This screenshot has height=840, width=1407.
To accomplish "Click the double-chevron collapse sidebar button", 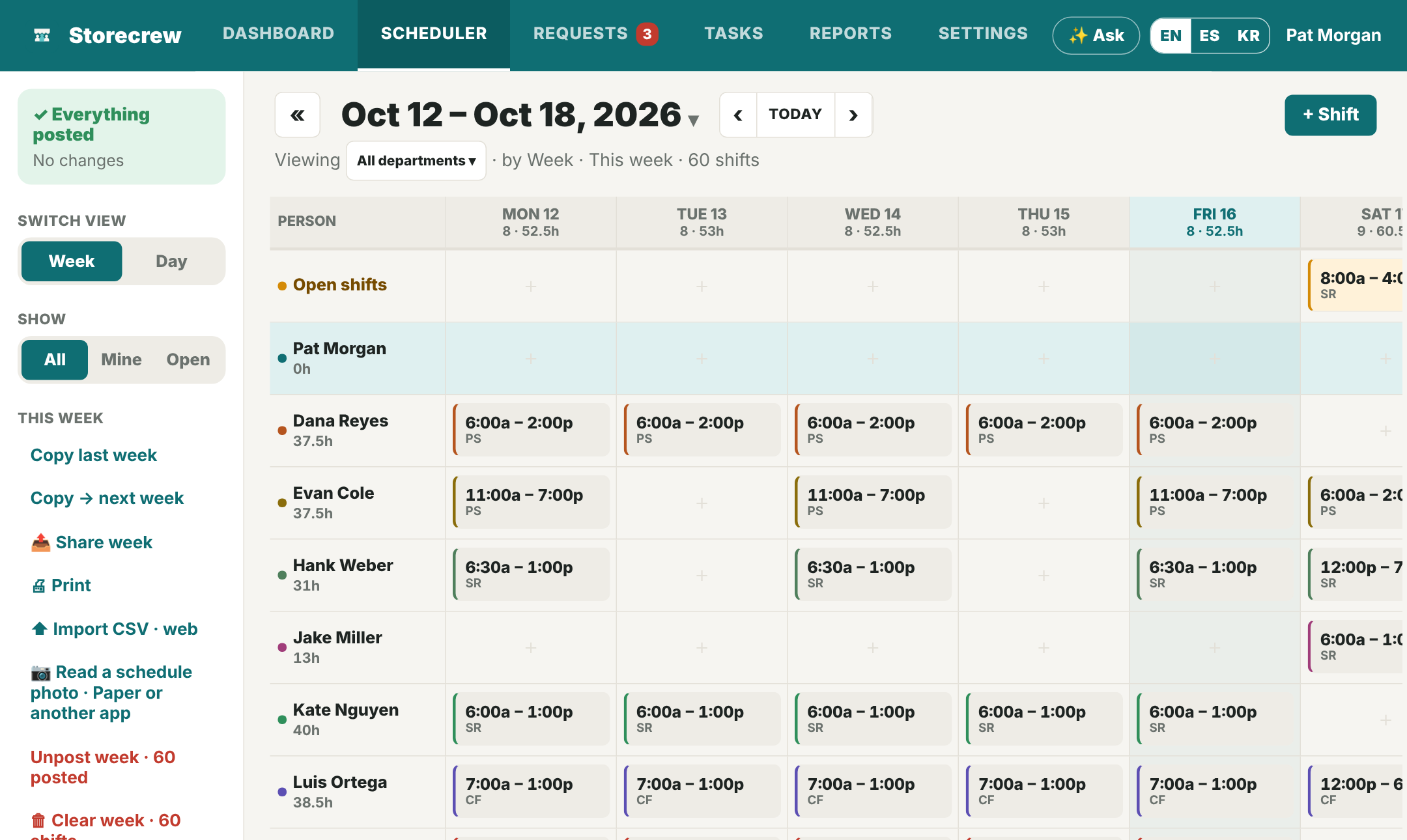I will click(298, 115).
